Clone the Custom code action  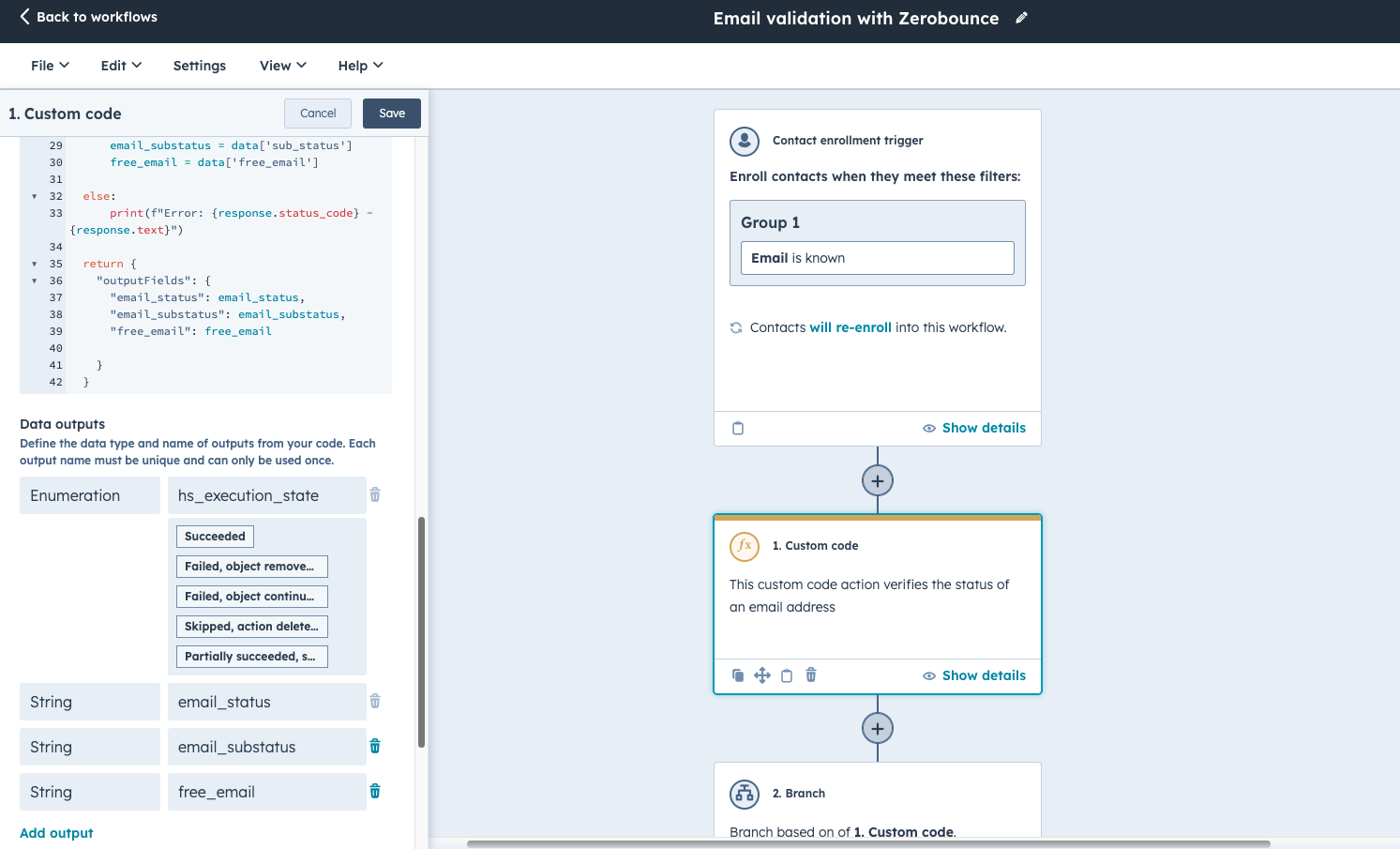coord(738,675)
